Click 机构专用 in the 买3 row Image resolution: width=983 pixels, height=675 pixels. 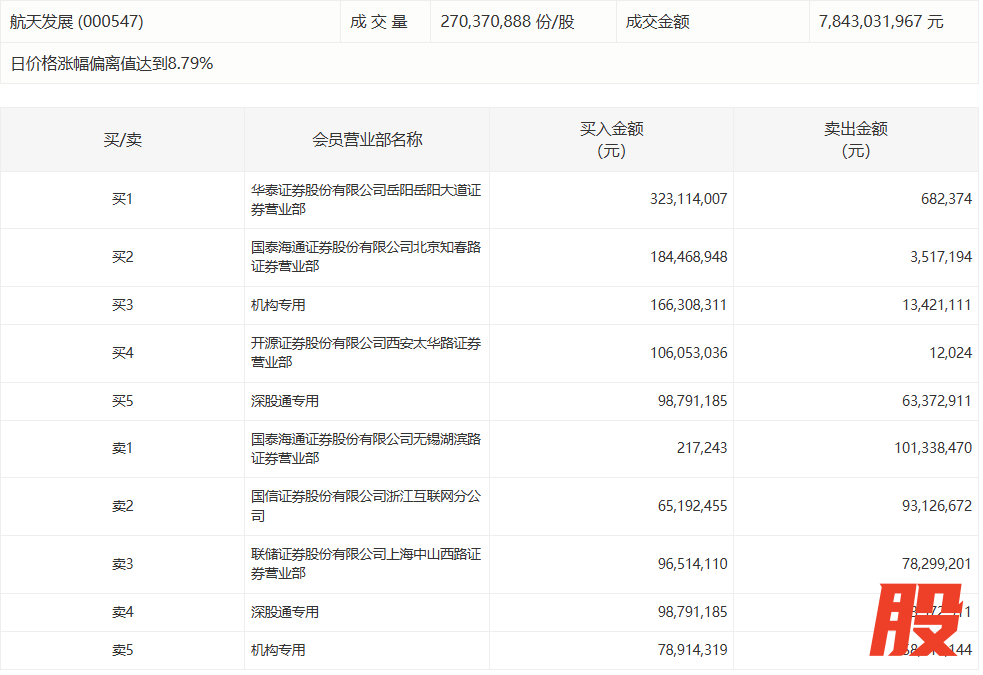point(278,305)
